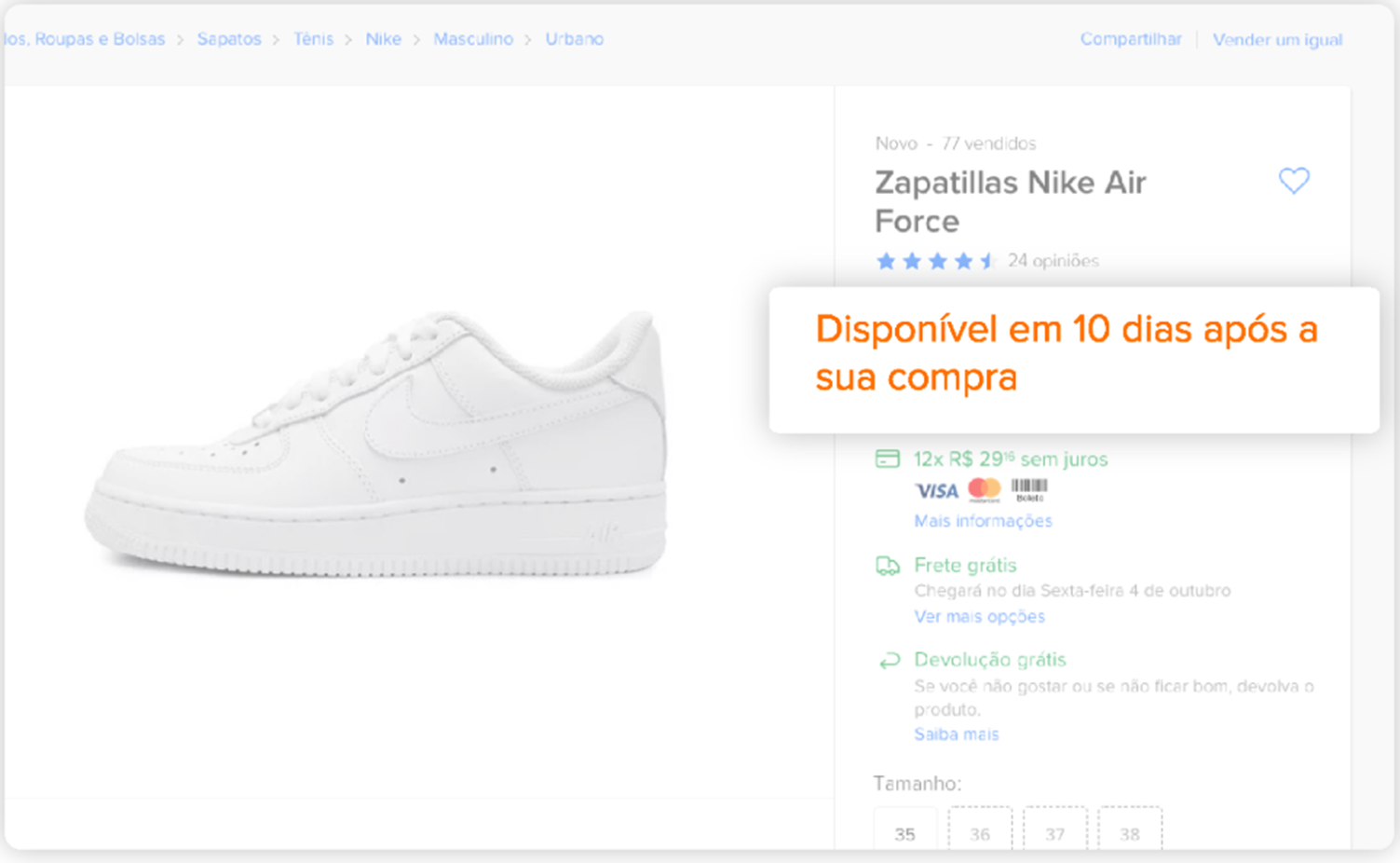
Task: Open the Roupas e Bolsas breadcrumb
Action: (x=84, y=39)
